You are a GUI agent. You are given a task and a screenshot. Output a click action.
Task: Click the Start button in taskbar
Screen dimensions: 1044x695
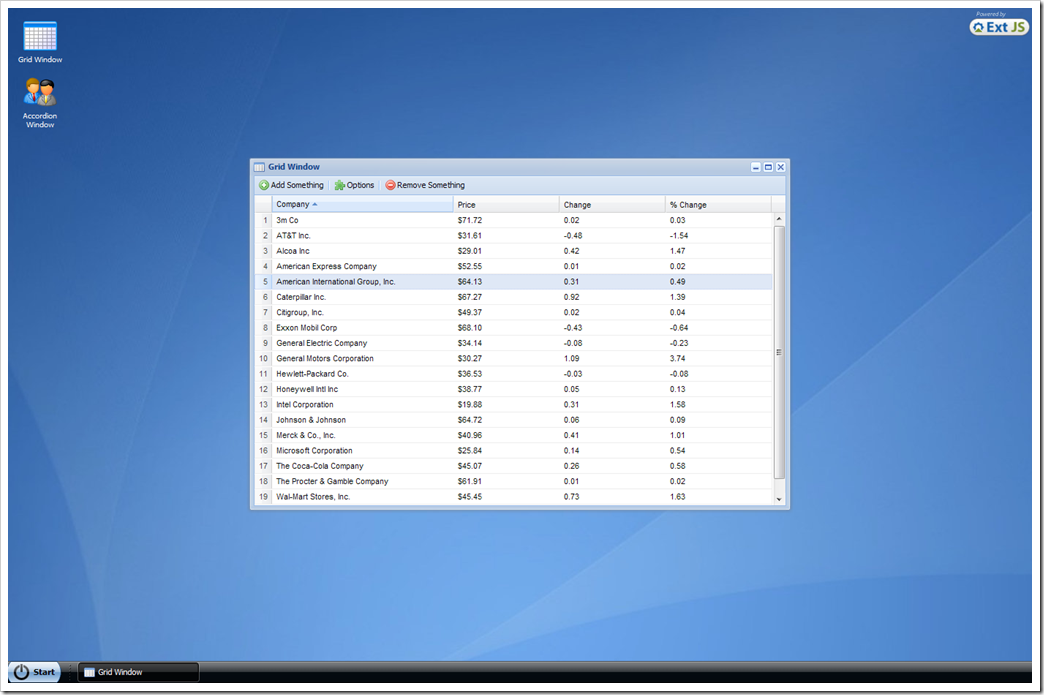[x=35, y=672]
